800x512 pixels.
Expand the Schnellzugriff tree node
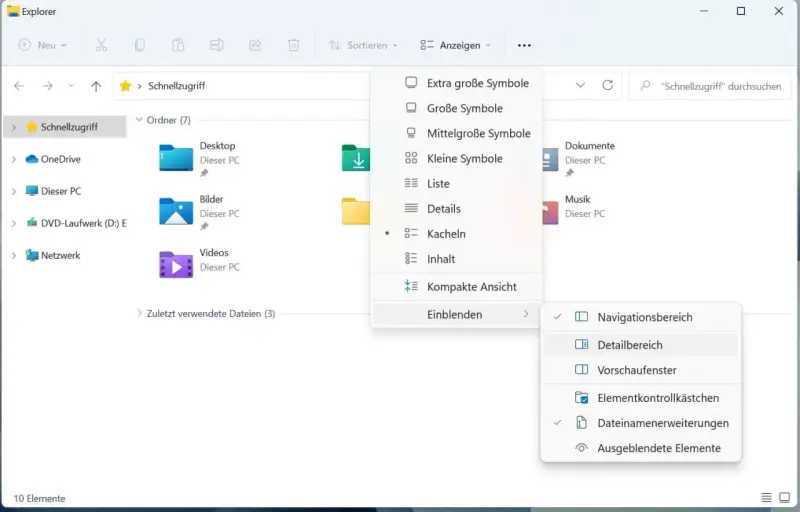[x=14, y=127]
